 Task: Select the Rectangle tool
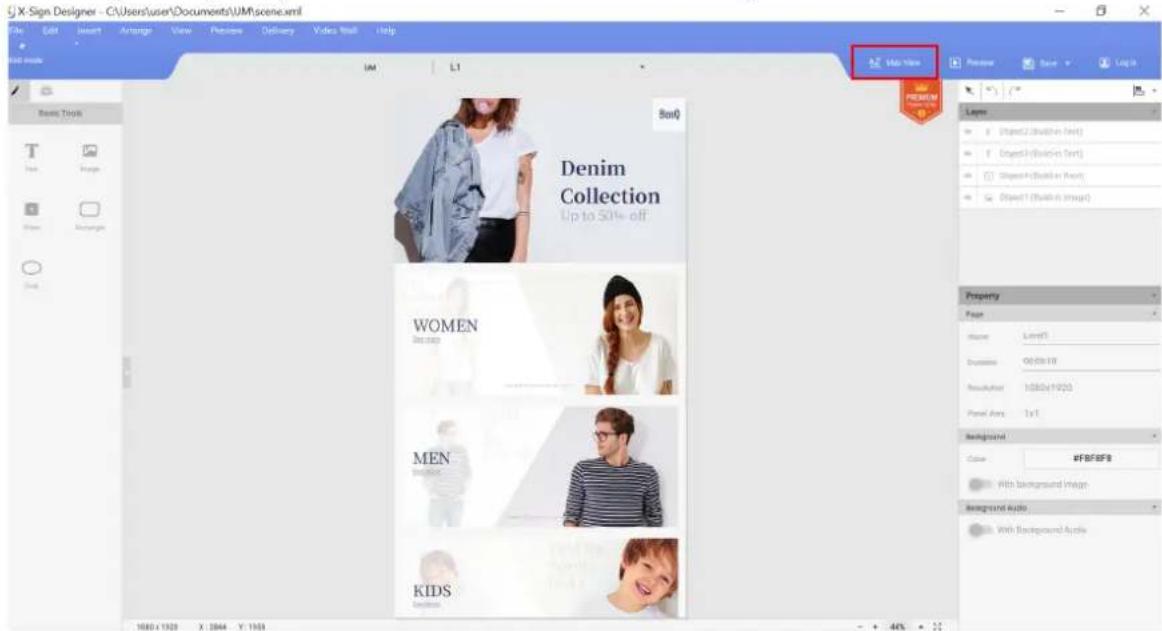[90, 215]
